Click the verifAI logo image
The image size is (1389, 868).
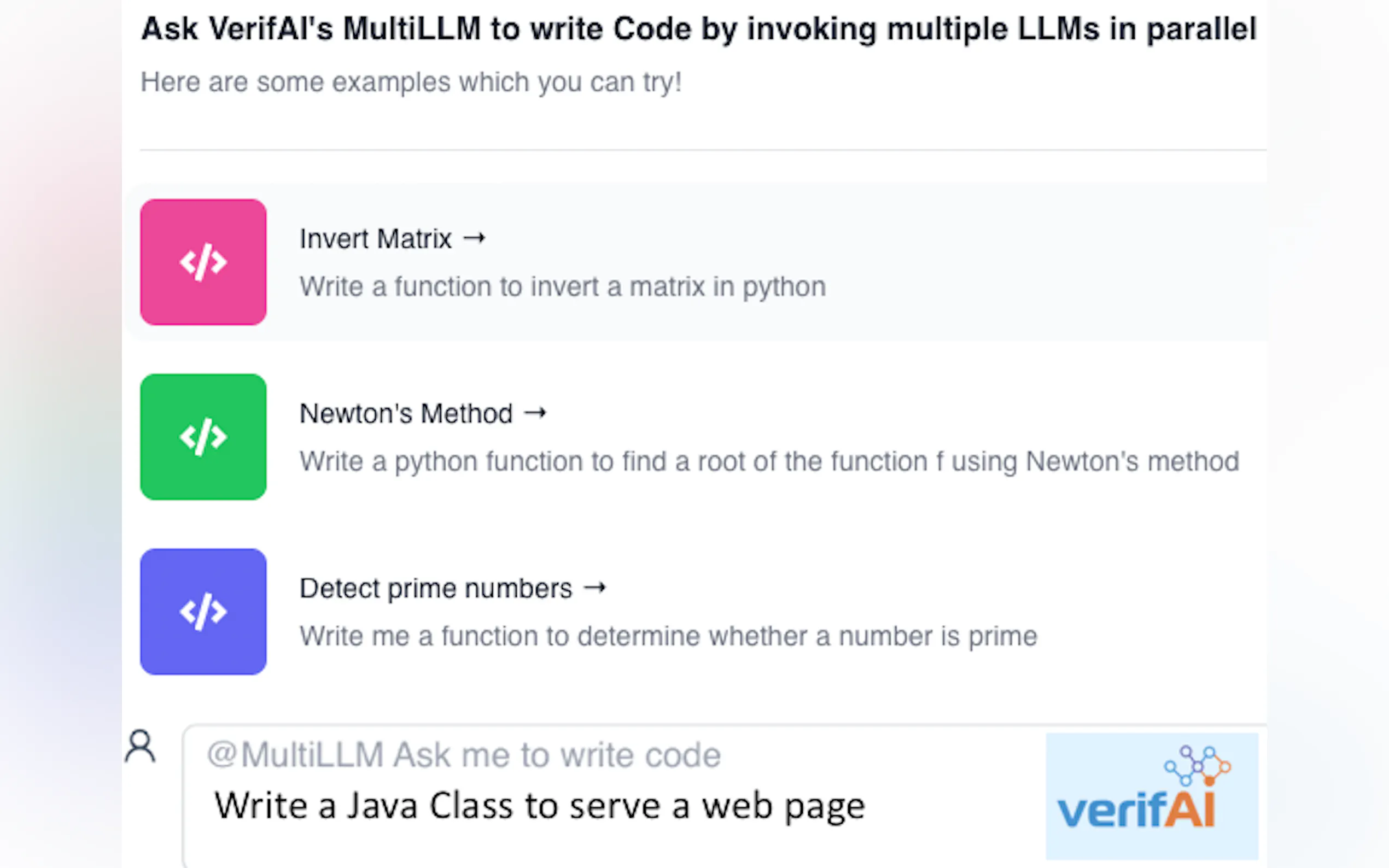tap(1151, 796)
